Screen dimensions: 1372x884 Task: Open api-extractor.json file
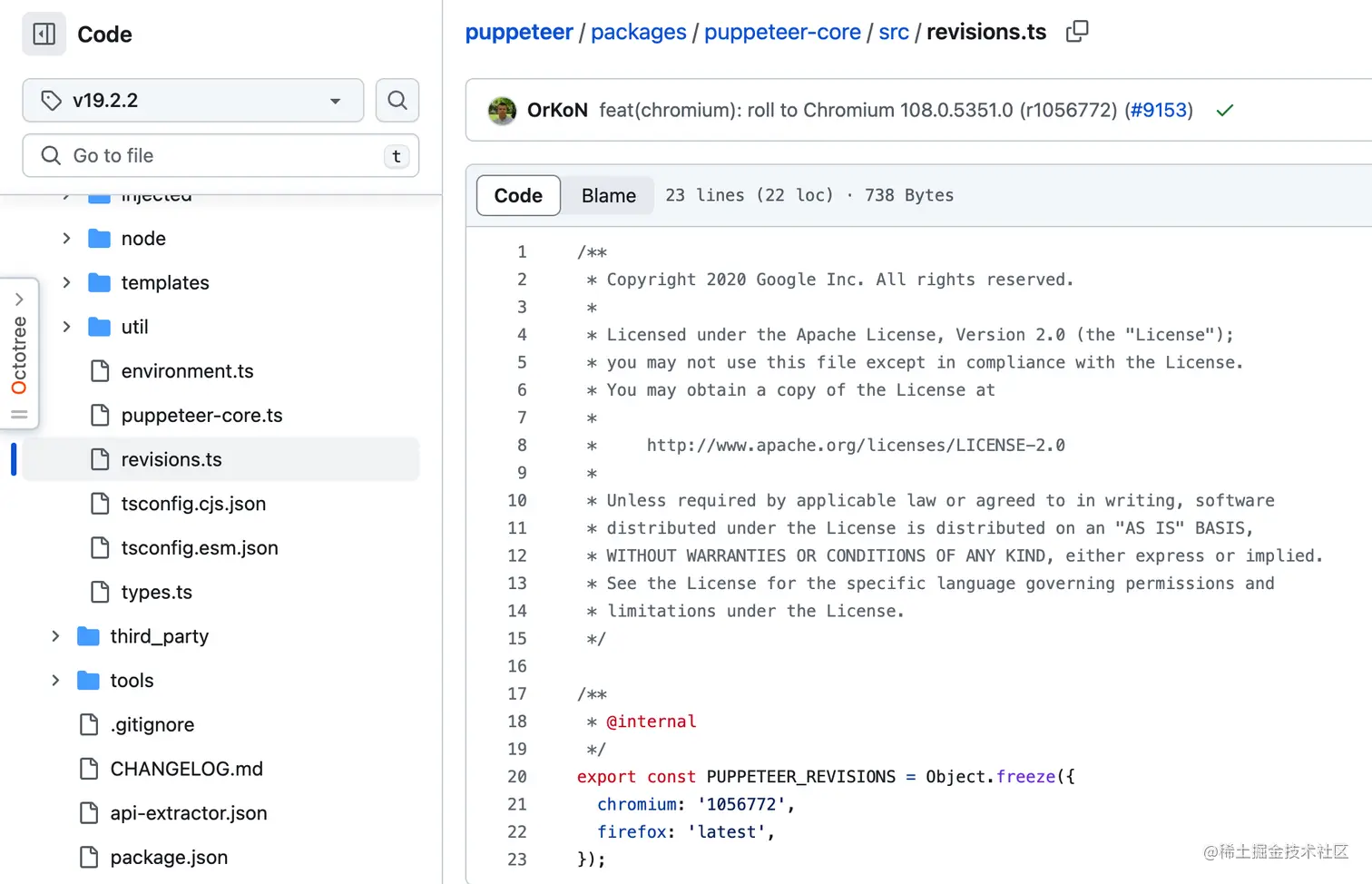tap(189, 813)
